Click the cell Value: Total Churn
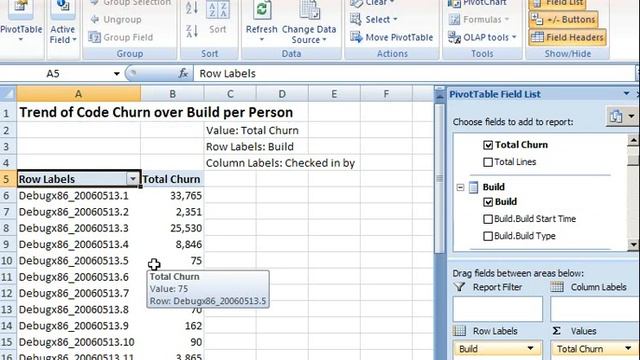The width and height of the screenshot is (640, 360). [252, 131]
